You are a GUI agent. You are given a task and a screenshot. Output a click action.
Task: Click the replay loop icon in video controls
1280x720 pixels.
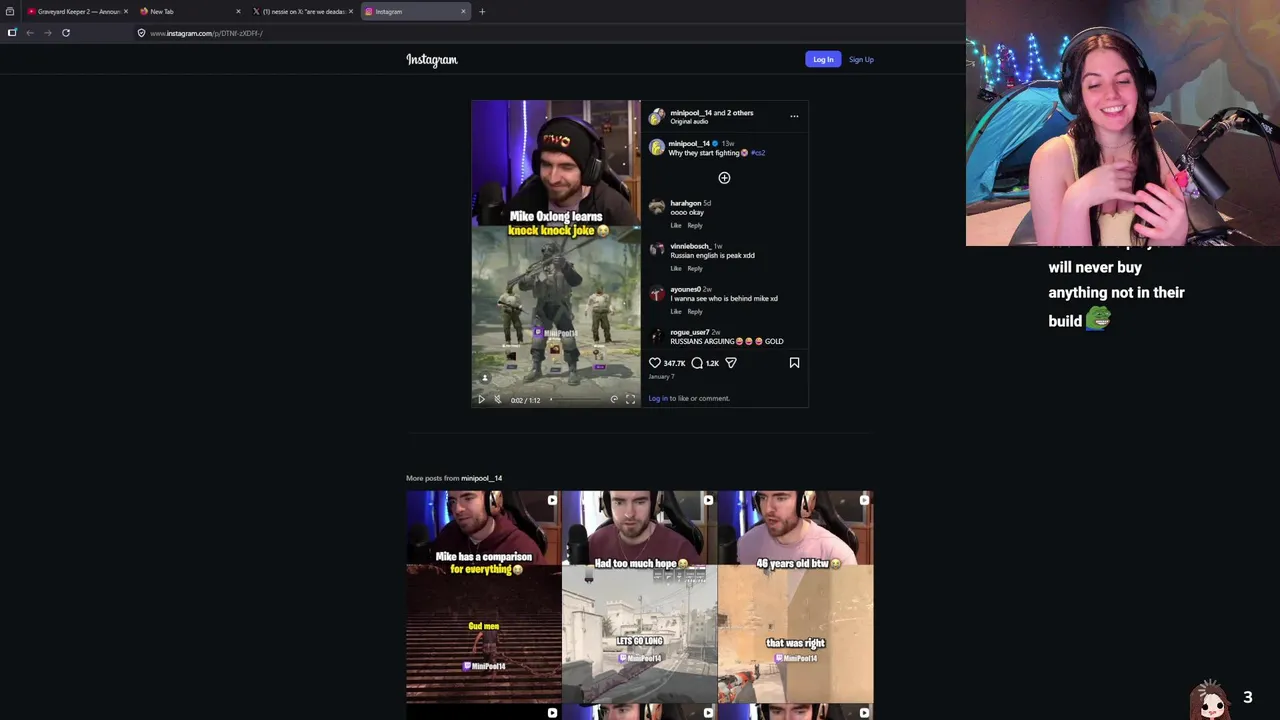coord(614,399)
